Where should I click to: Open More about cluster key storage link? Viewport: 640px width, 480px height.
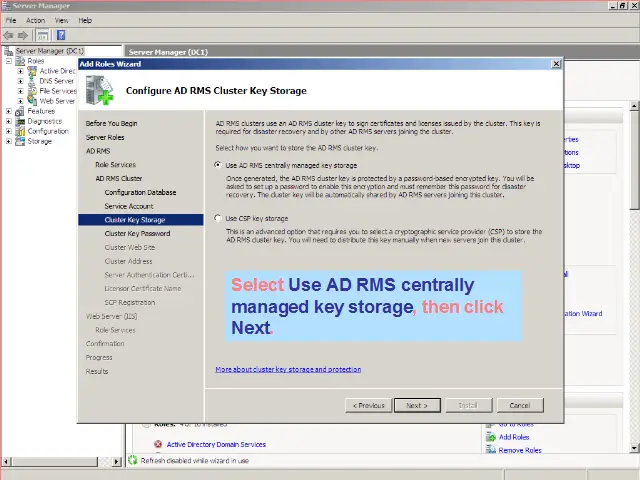point(288,369)
